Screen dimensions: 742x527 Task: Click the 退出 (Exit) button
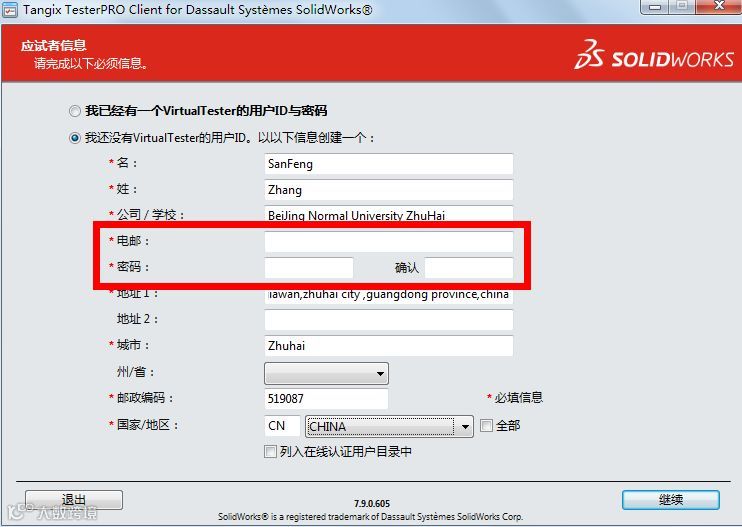tap(74, 500)
